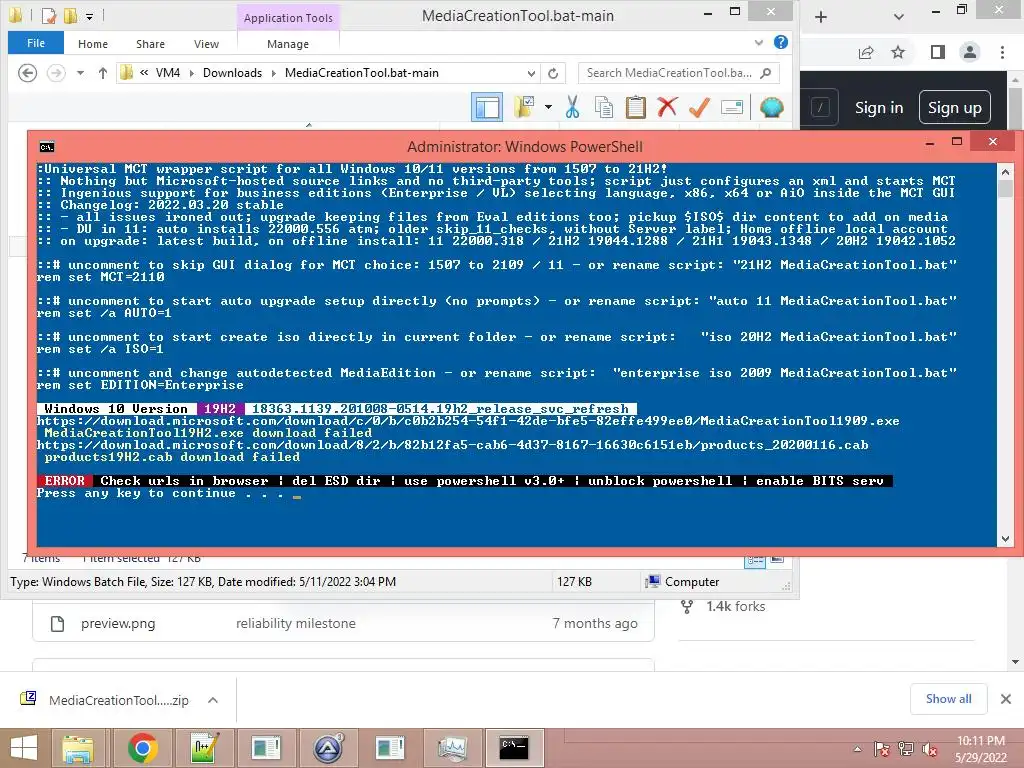Bookmark this page with the star icon
1024x768 pixels.
click(898, 52)
